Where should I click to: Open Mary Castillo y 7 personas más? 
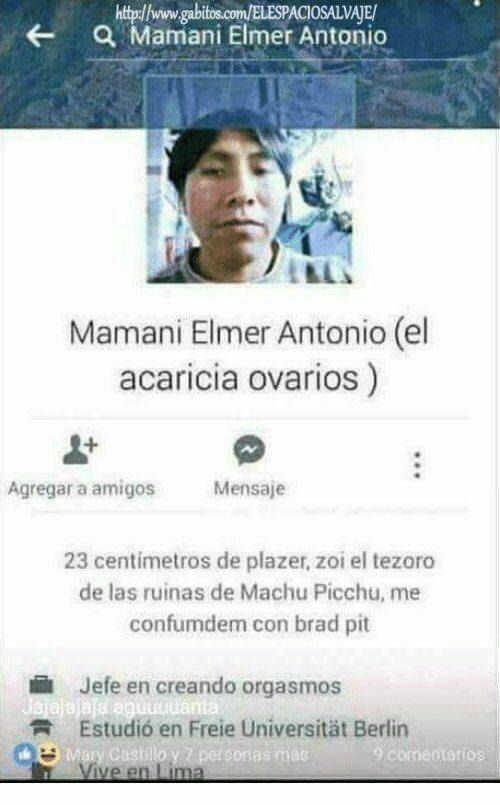tap(187, 754)
